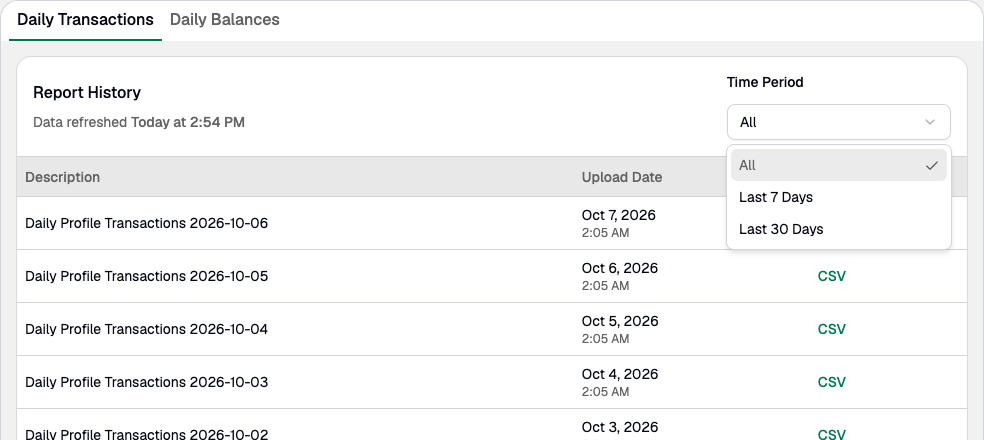Click the Oct 7, 2026 upload date
Image resolution: width=984 pixels, height=440 pixels.
[618, 215]
